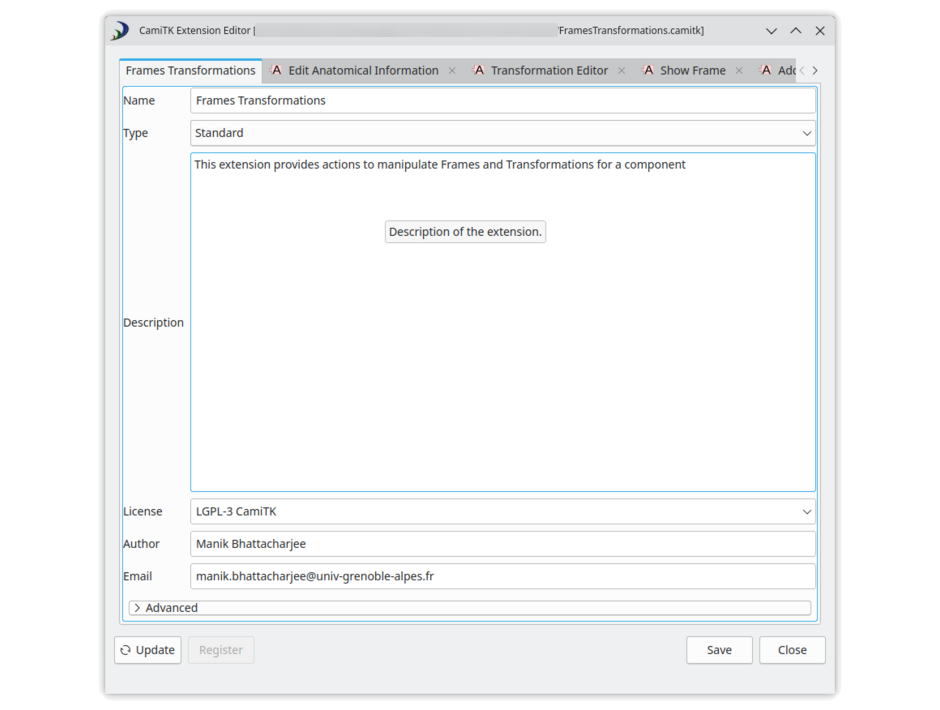Close the Edit Anatomical Information tab
The height and width of the screenshot is (710, 940).
[x=452, y=70]
